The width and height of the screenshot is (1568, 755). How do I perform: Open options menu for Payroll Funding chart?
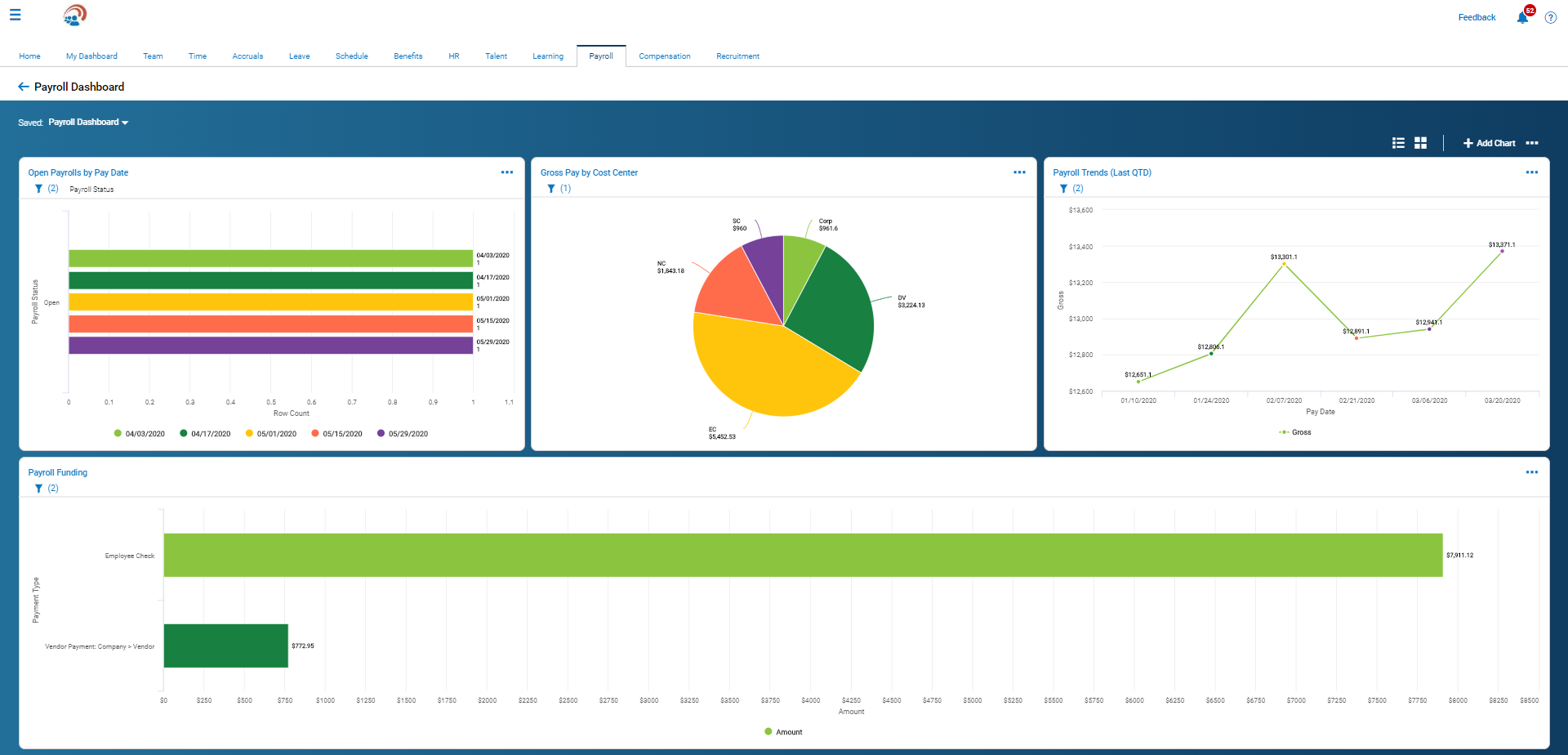[1531, 472]
